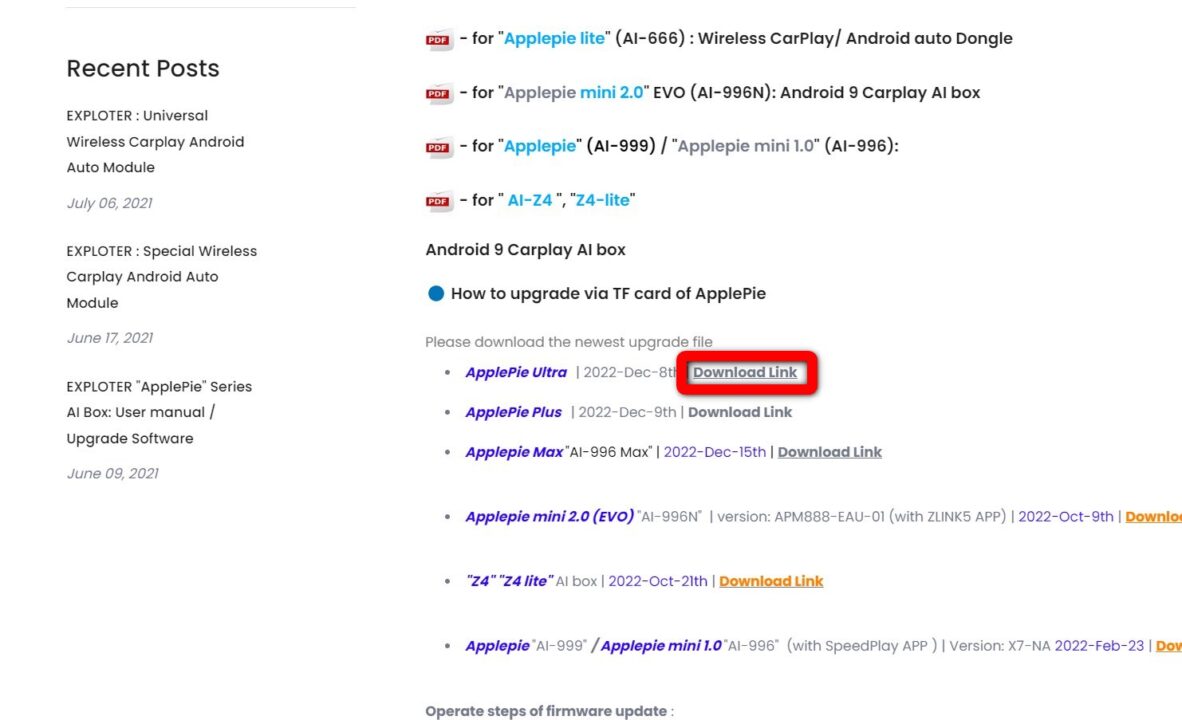Open the PDF icon for Applepie mini 2.0
Image resolution: width=1182 pixels, height=720 pixels.
coord(439,93)
